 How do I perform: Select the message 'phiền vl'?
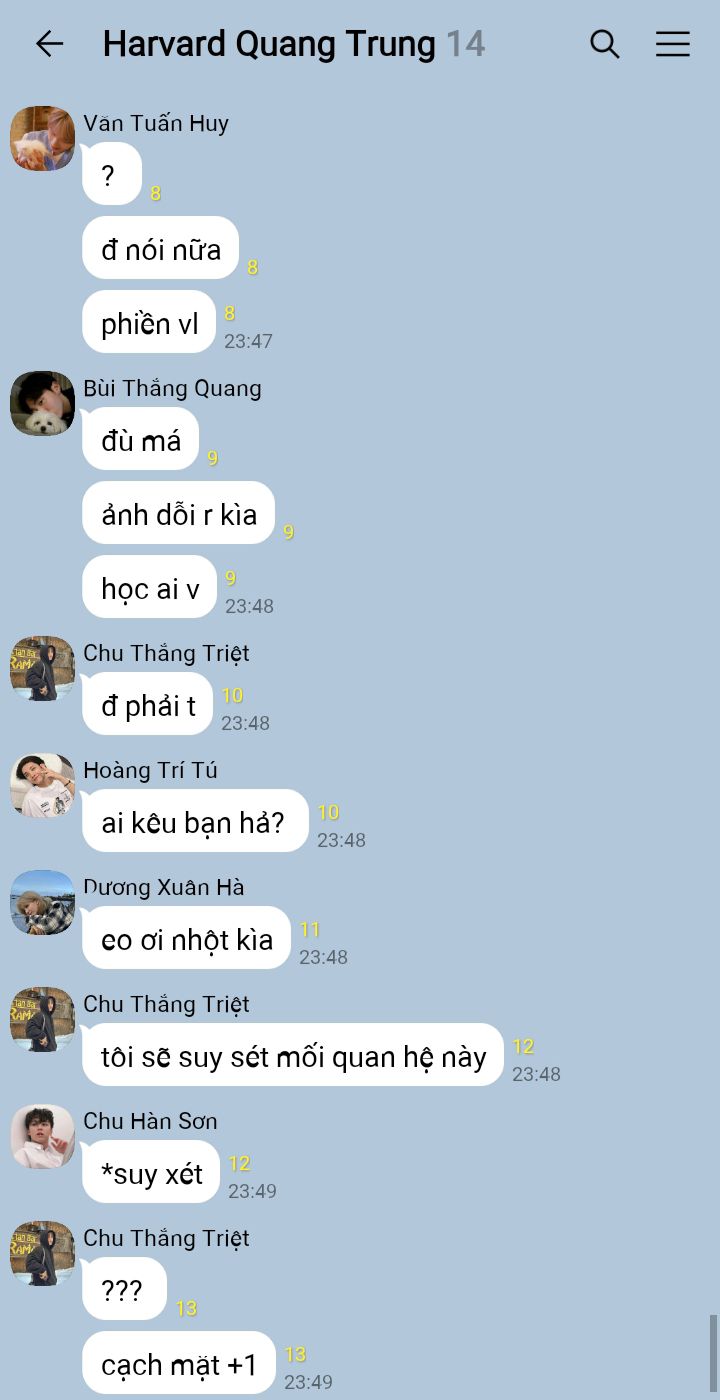coord(149,322)
